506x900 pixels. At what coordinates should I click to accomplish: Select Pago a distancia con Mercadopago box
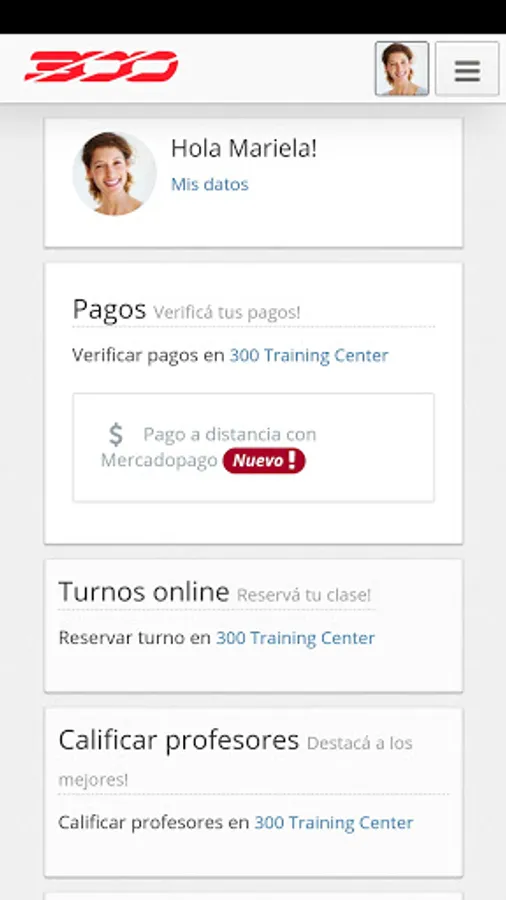[x=253, y=448]
